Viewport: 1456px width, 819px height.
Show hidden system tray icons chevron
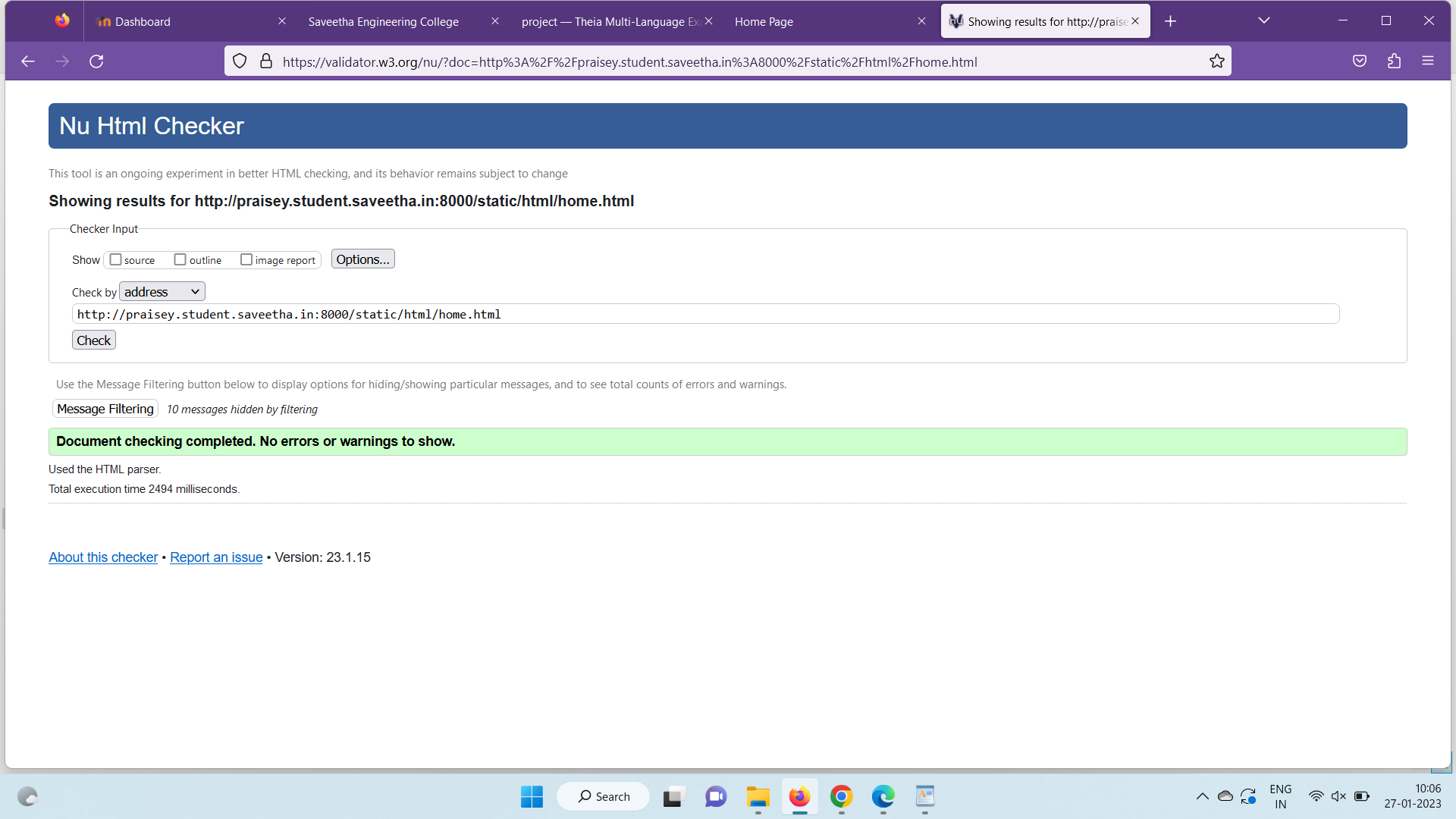click(x=1202, y=796)
